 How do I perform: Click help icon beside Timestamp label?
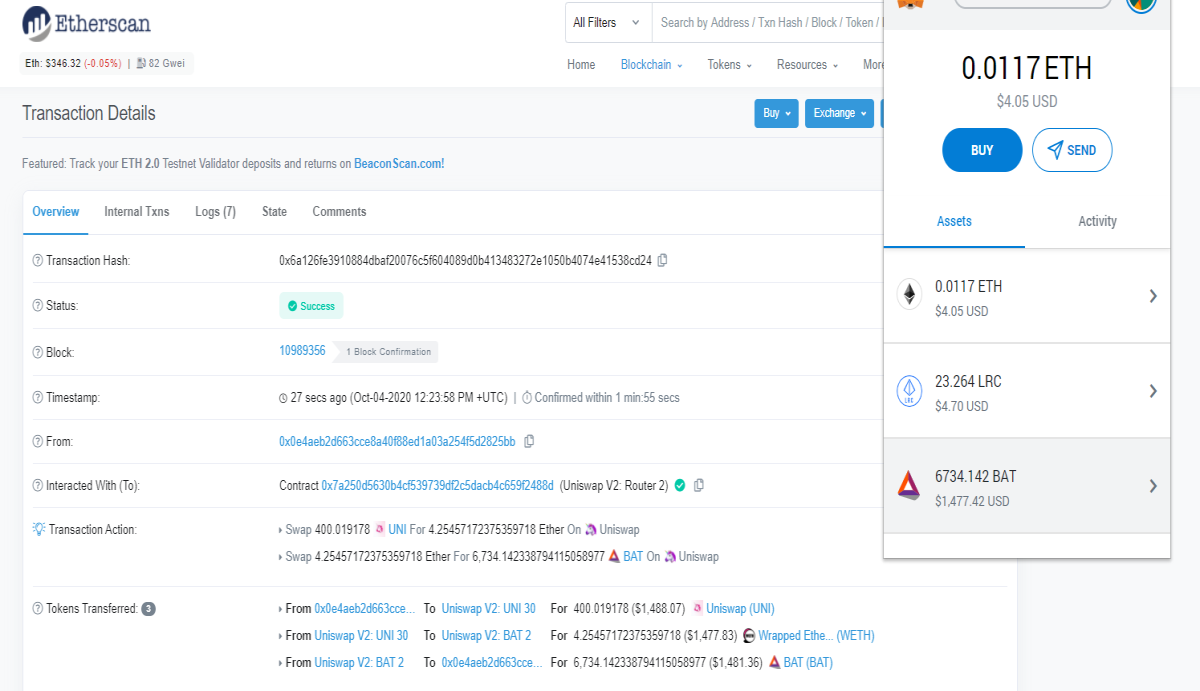point(38,398)
